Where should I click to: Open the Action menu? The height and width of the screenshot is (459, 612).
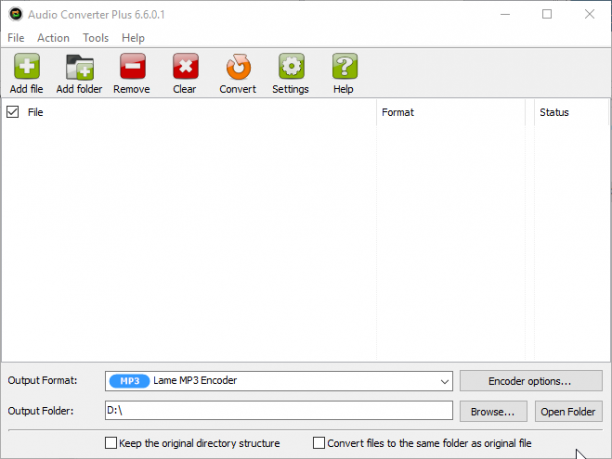(53, 38)
